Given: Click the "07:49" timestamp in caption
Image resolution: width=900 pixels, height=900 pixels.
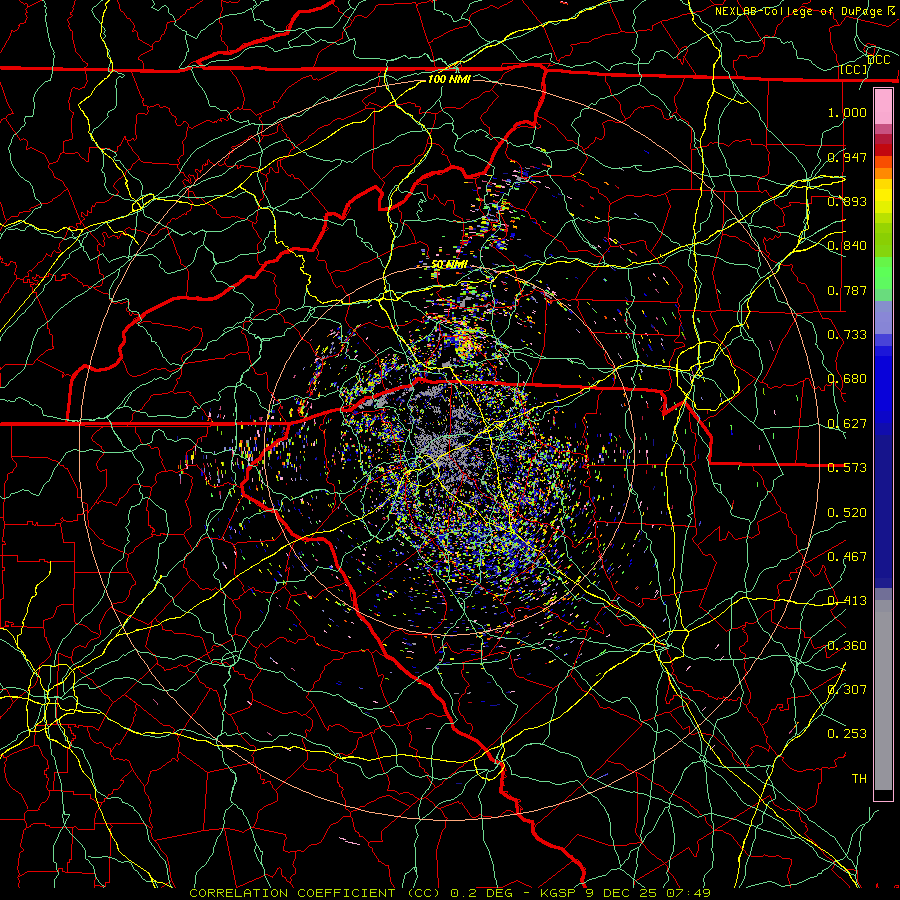Looking at the screenshot, I should tap(688, 893).
